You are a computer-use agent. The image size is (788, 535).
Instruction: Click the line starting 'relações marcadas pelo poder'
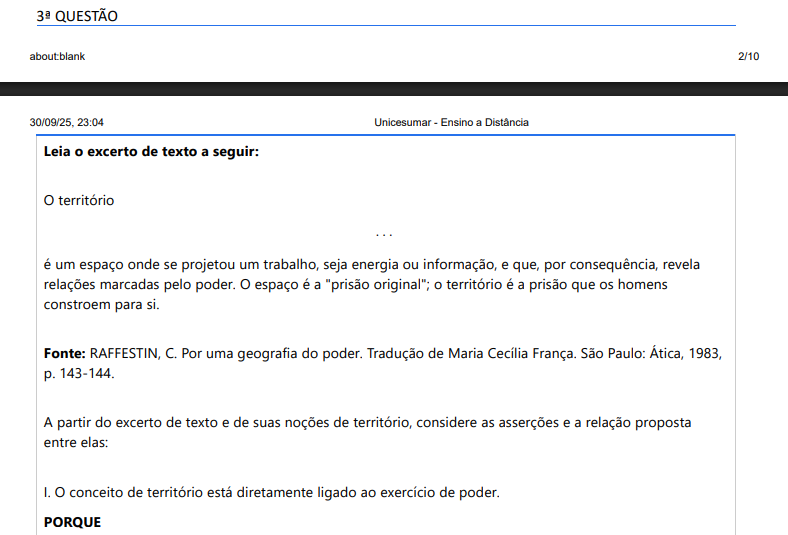[x=356, y=285]
